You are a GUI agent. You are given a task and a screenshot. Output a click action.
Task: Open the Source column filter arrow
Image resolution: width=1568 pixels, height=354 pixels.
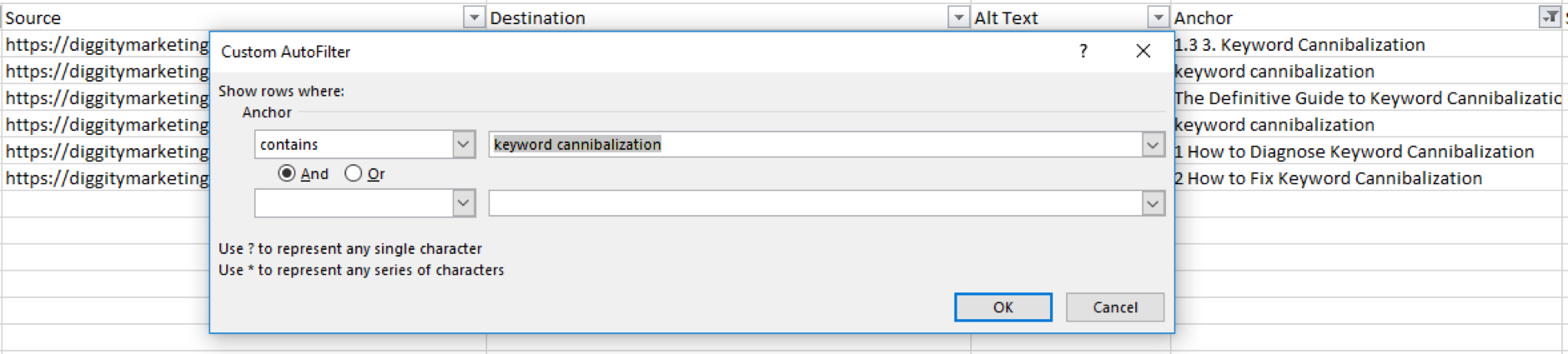tap(473, 17)
